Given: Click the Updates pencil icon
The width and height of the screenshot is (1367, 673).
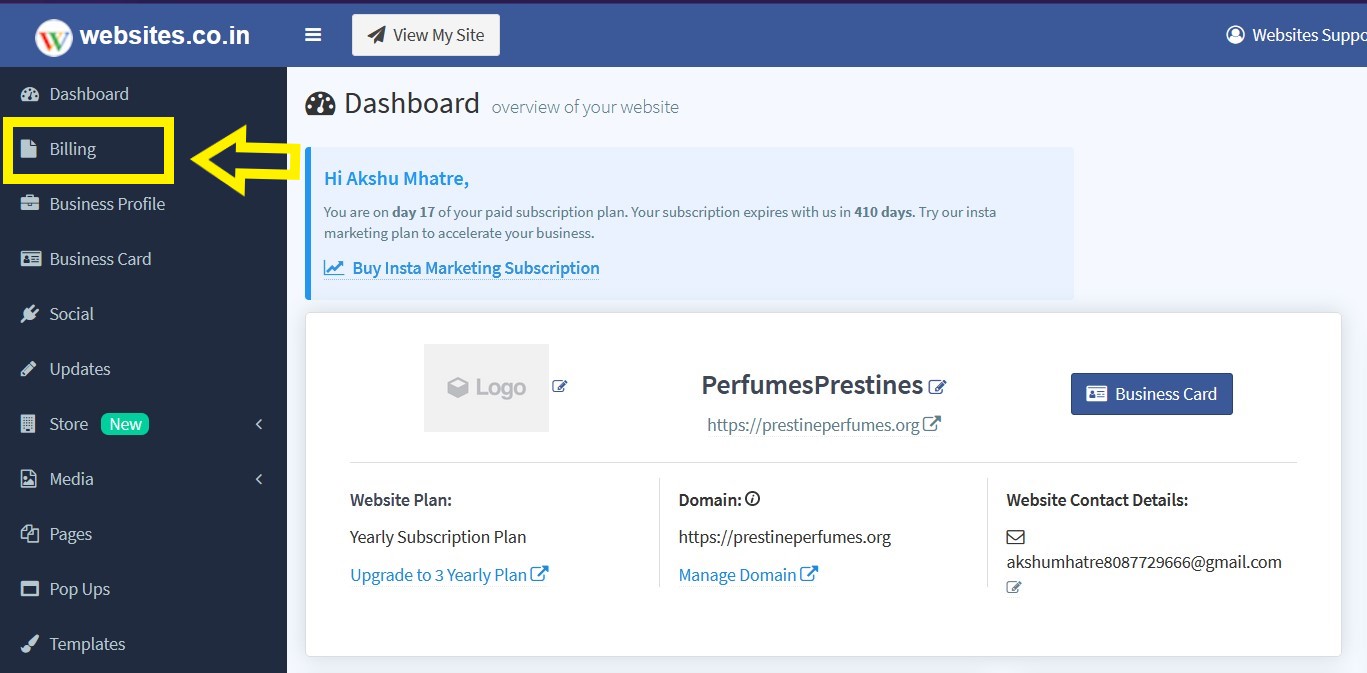Looking at the screenshot, I should click(x=29, y=369).
